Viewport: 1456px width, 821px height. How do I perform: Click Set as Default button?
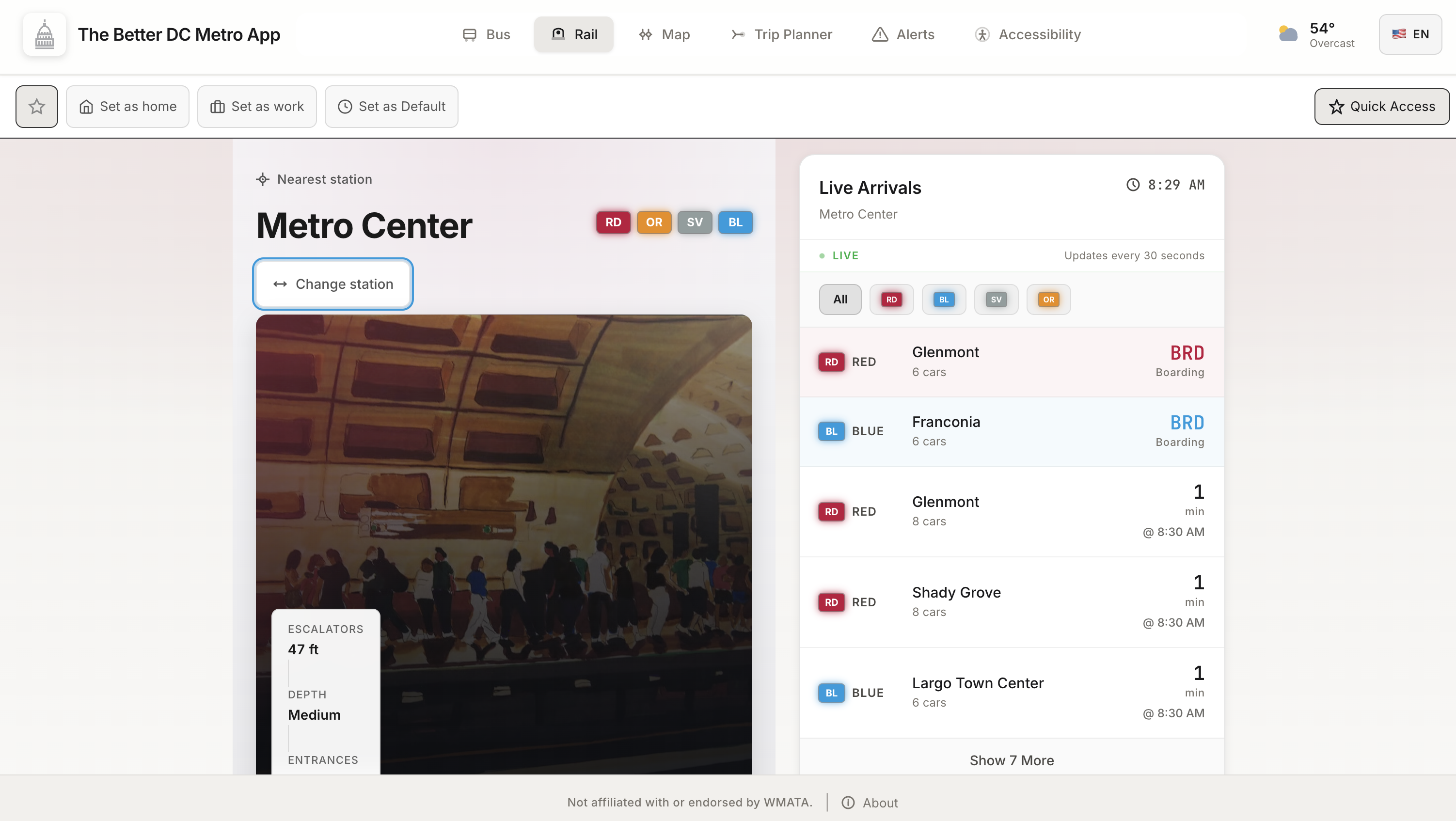tap(392, 106)
